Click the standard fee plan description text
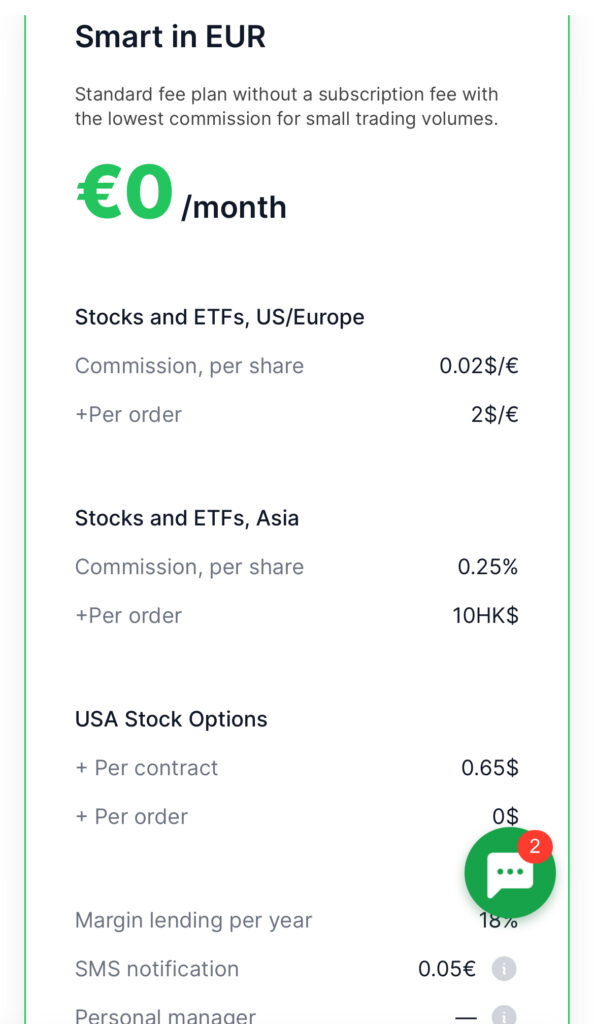This screenshot has width=594, height=1024. (287, 106)
